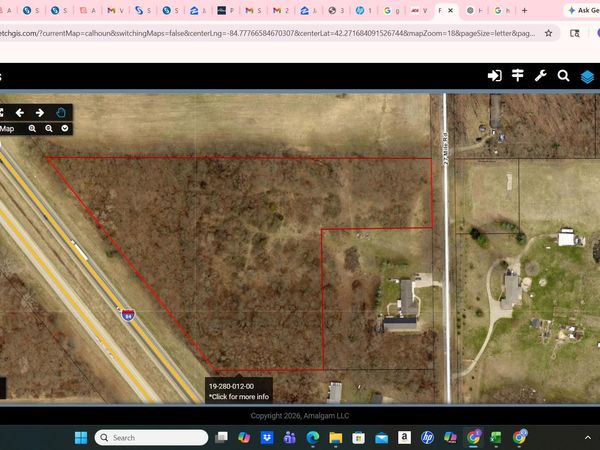600x450 pixels.
Task: Open the signpost directions tool
Action: 518,75
